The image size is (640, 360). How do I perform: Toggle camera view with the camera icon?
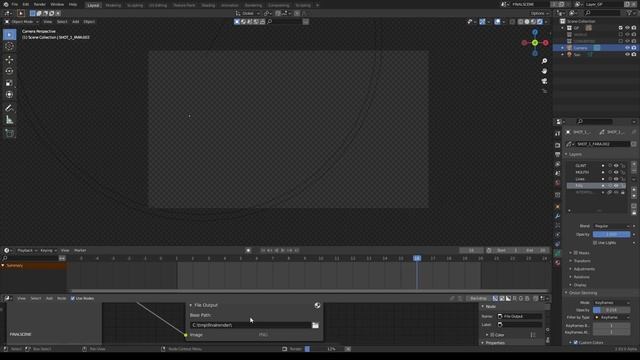click(544, 81)
